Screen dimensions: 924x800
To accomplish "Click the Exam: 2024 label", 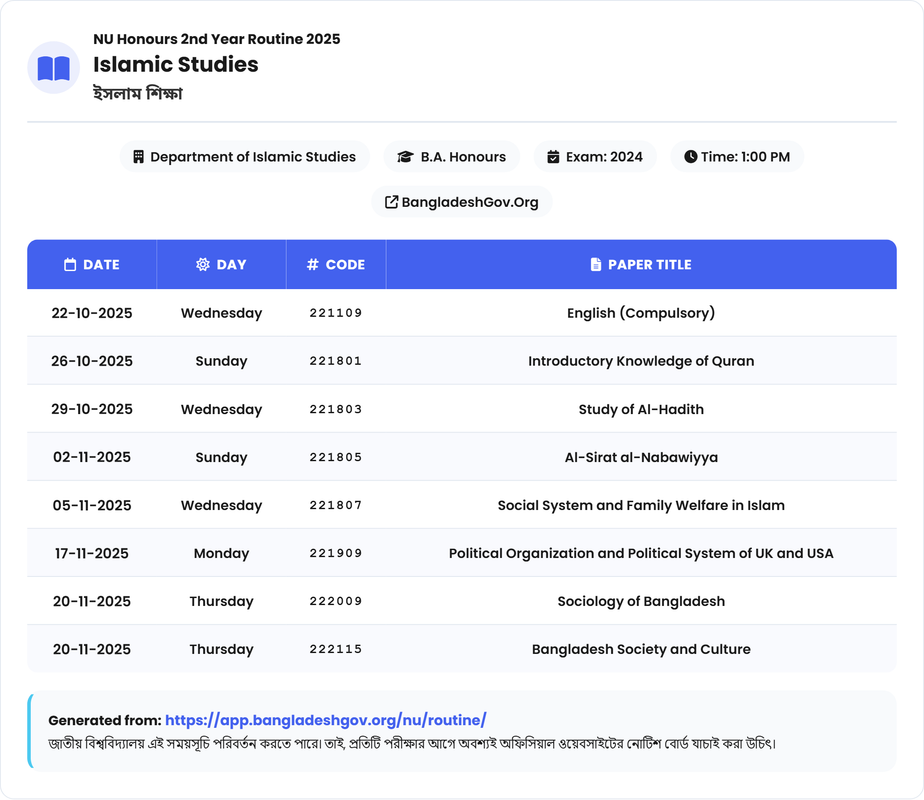I will click(604, 157).
